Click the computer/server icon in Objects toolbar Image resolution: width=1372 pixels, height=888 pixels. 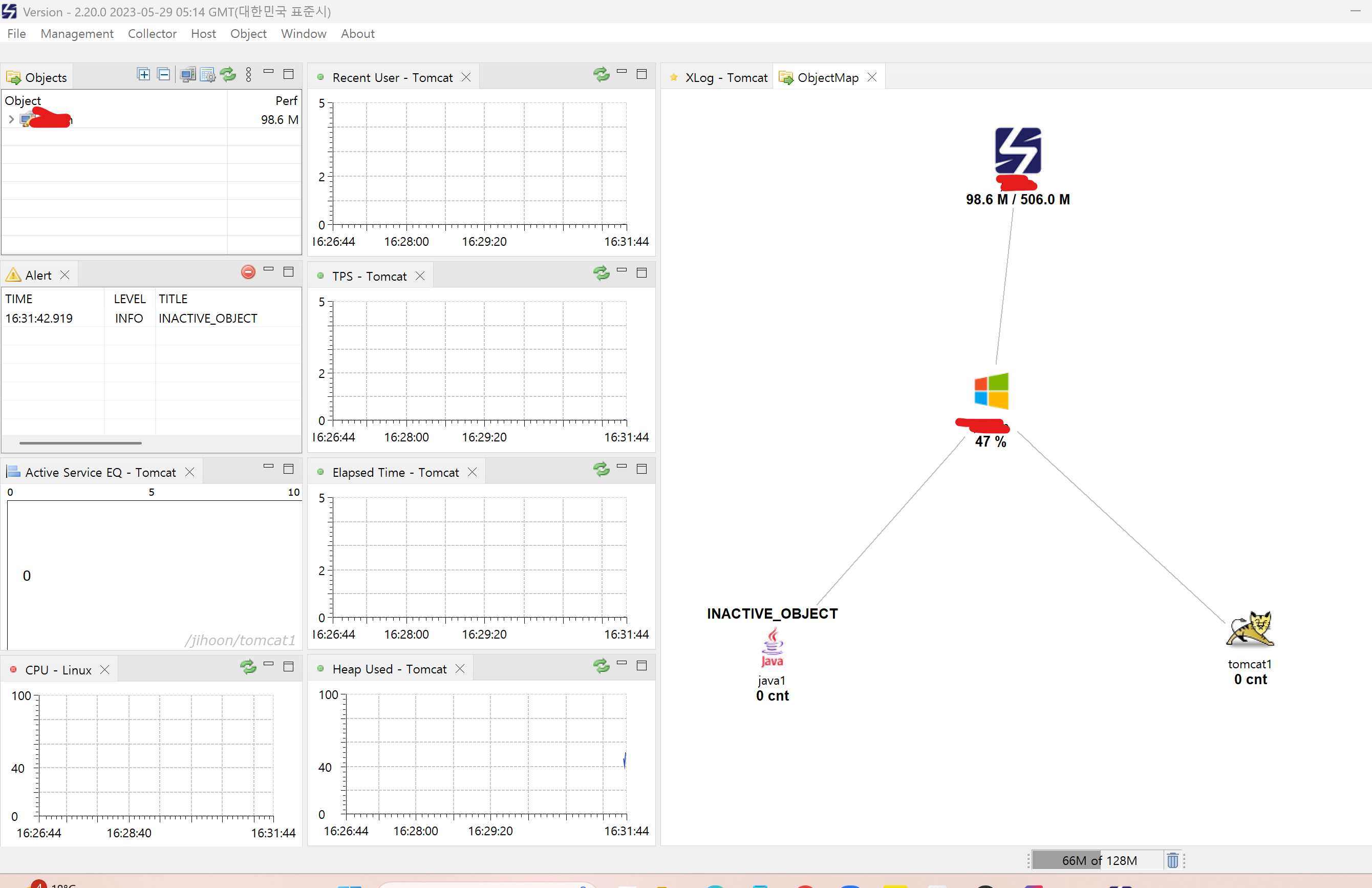tap(188, 75)
